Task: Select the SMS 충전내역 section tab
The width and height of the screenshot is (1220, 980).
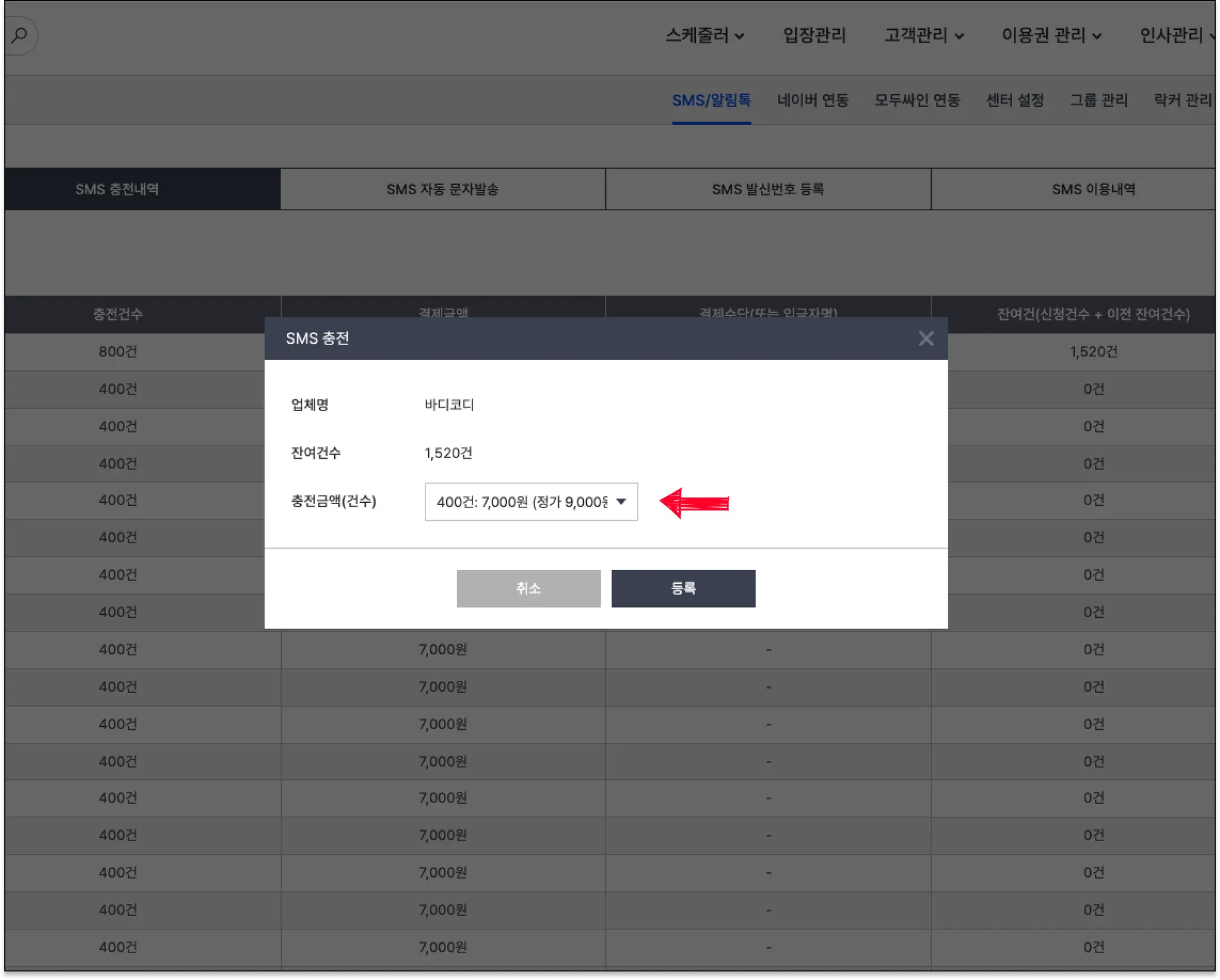Action: pos(117,189)
